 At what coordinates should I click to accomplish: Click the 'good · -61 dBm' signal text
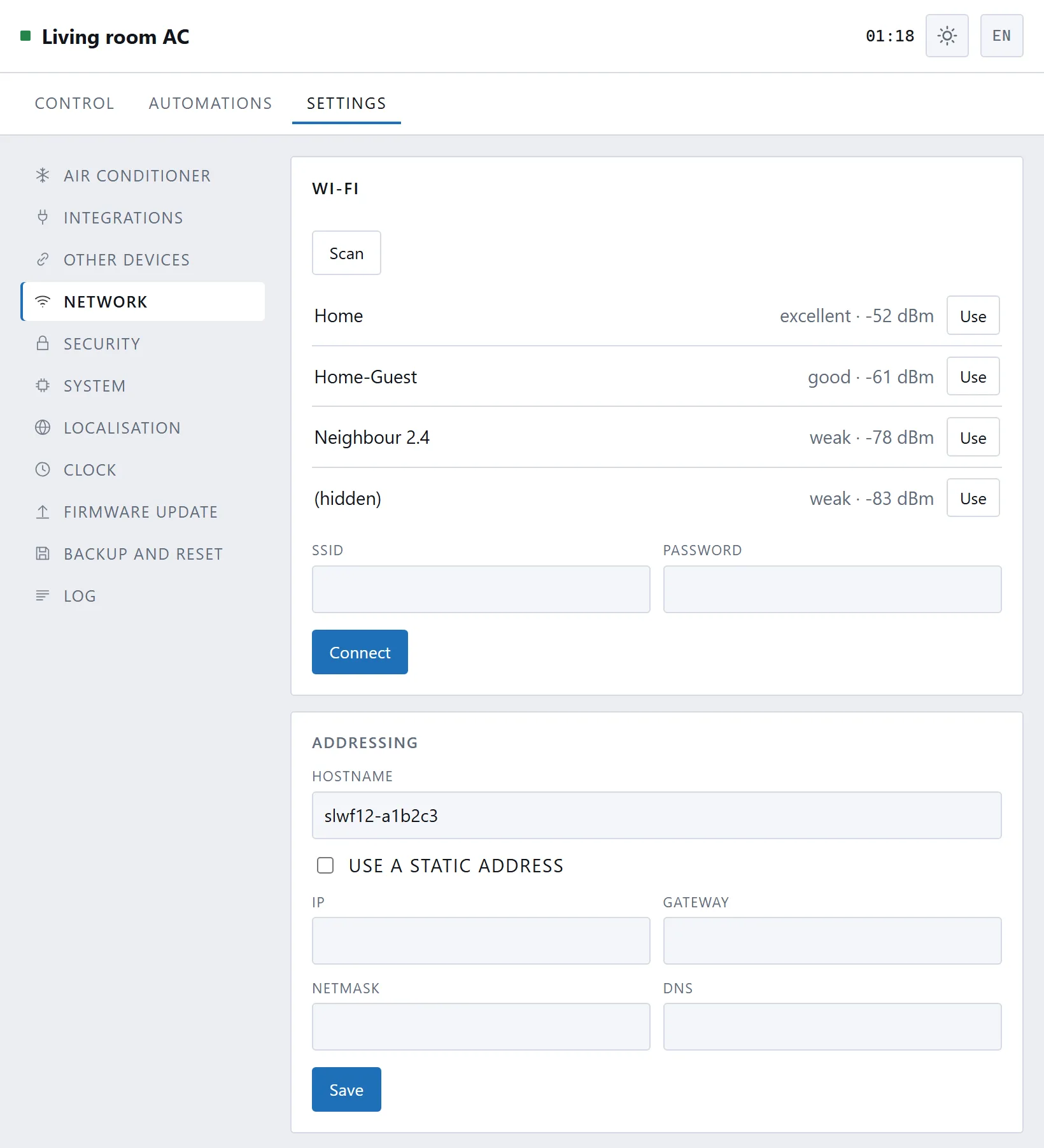tap(871, 377)
